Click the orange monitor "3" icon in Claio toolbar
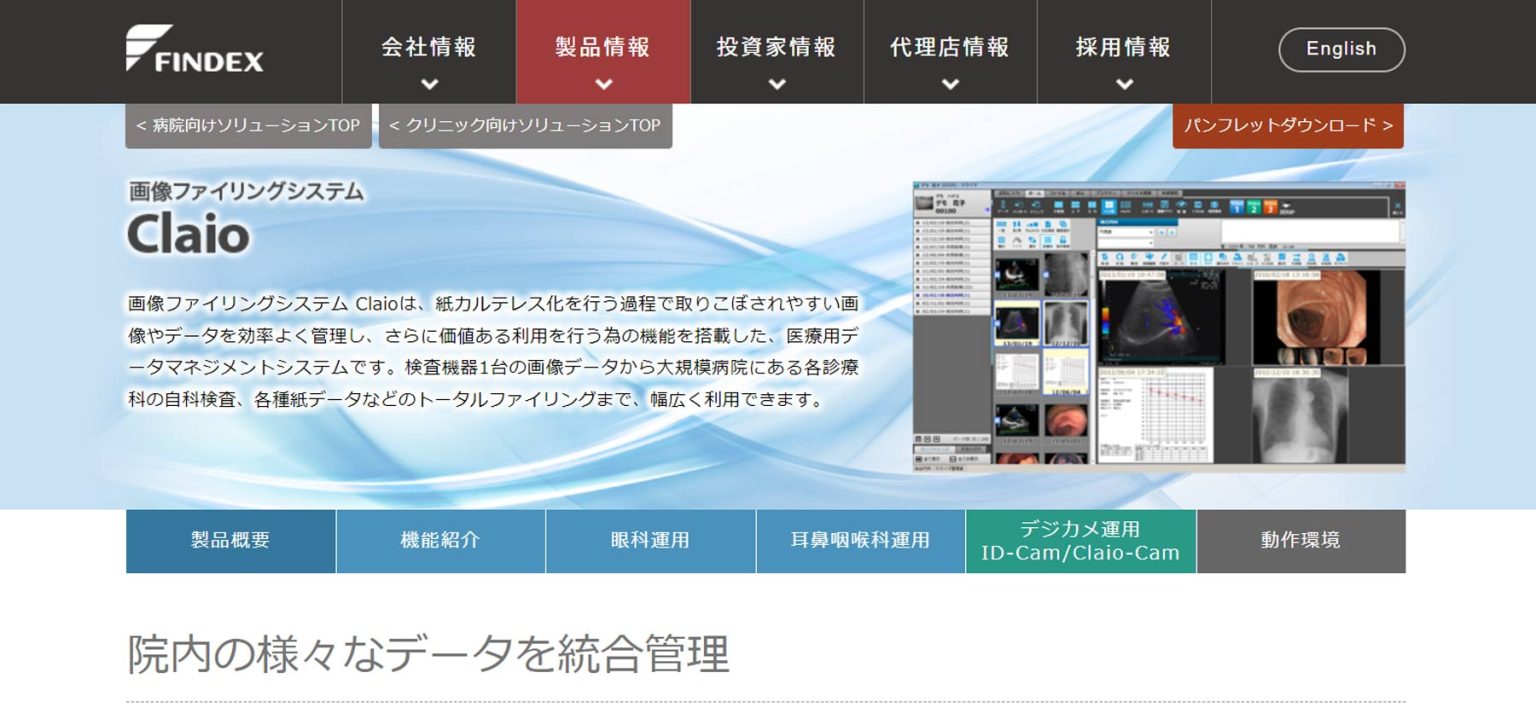1536x719 pixels. tap(1270, 208)
